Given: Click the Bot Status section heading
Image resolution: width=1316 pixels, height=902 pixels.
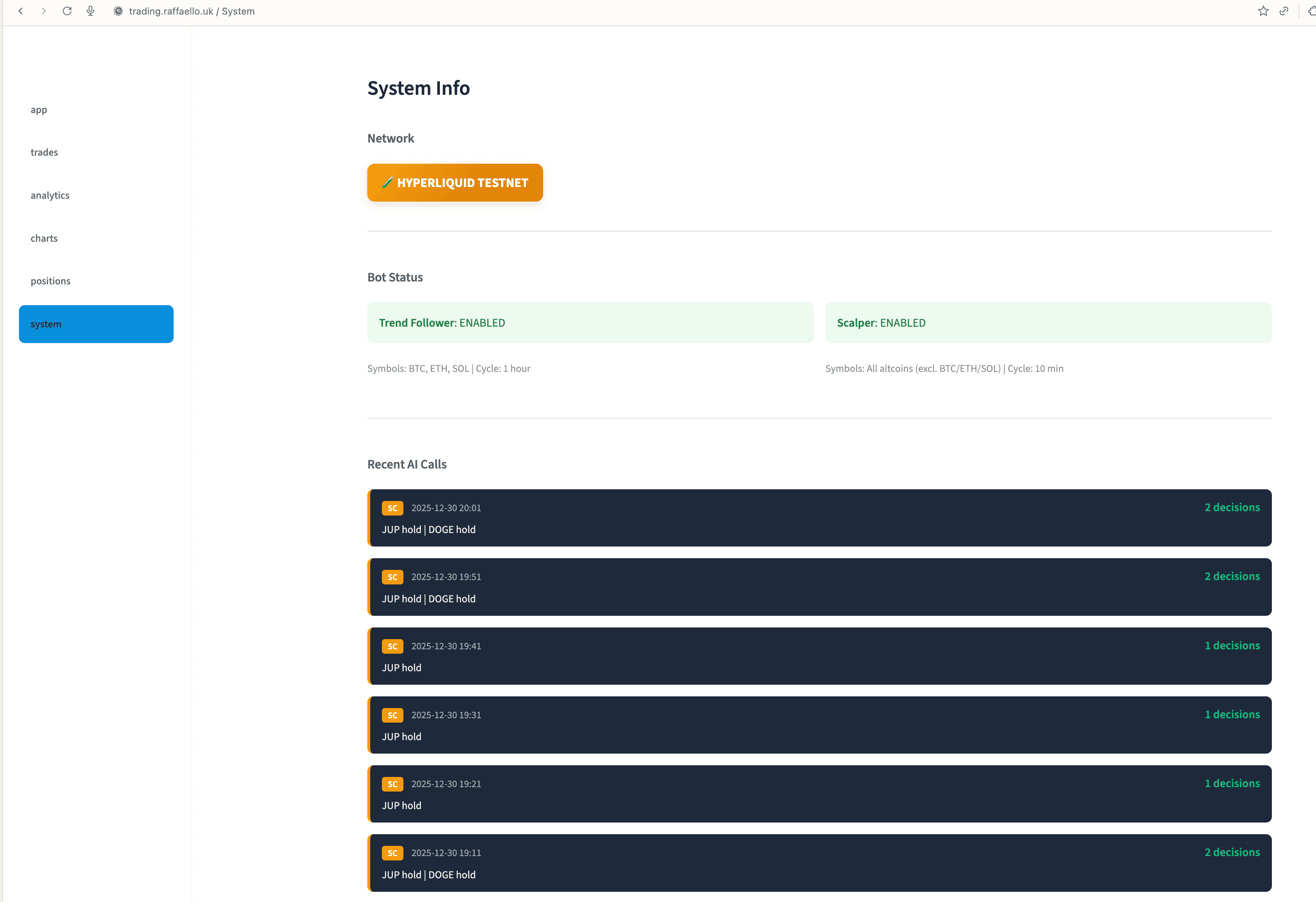Looking at the screenshot, I should (395, 277).
